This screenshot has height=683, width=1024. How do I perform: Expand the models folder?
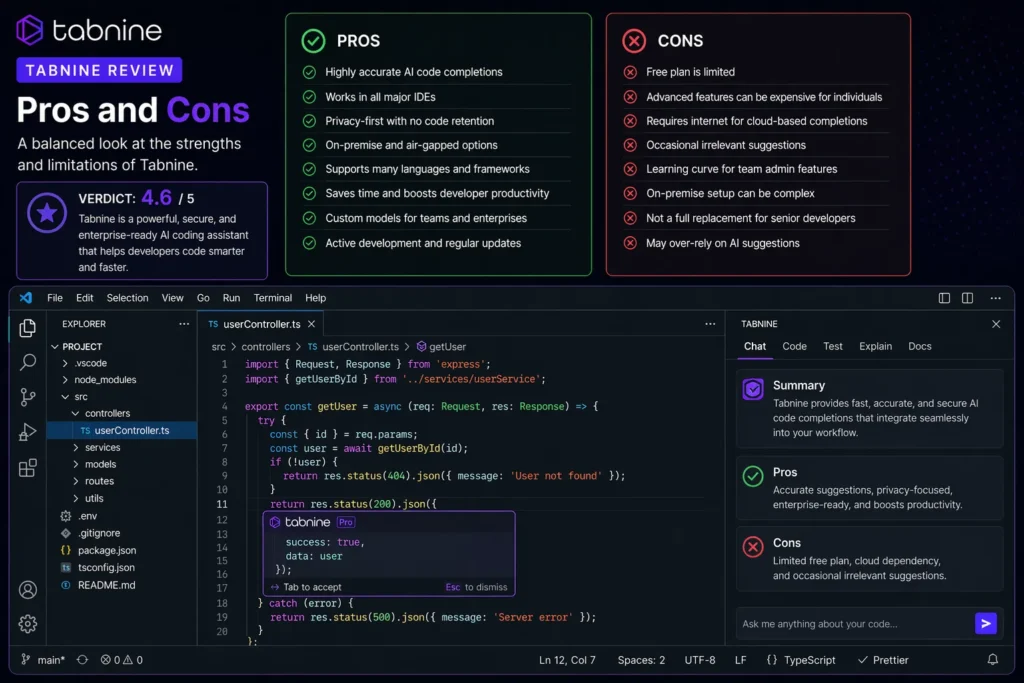click(76, 464)
